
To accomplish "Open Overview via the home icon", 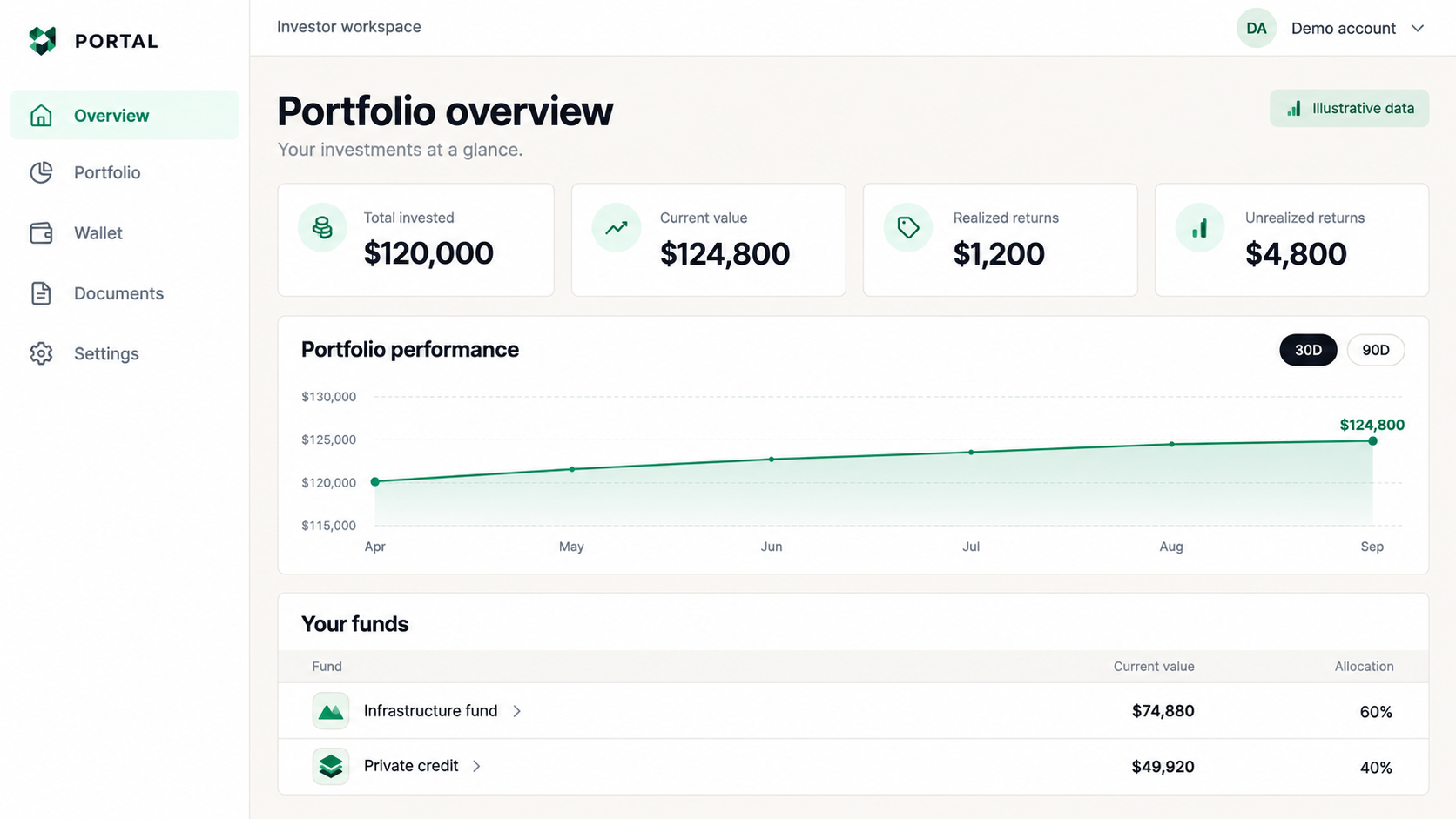I will 41,115.
